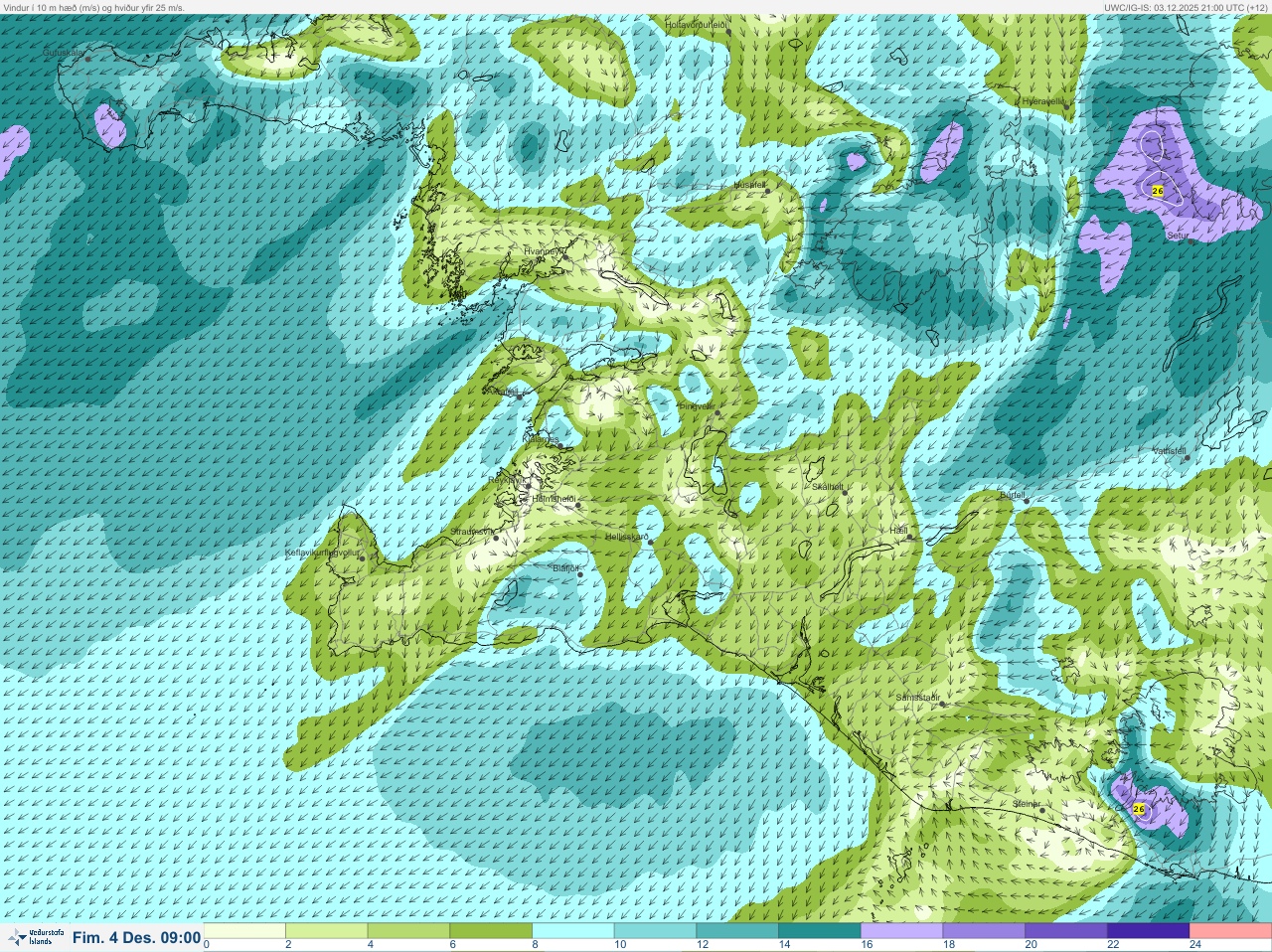The image size is (1272, 952).
Task: Click the Sámsstaðir station label
Action: click(917, 698)
